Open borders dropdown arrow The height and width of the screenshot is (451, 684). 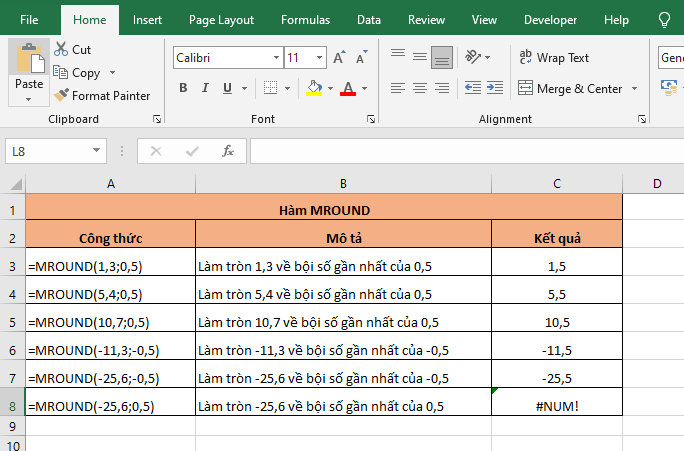point(287,89)
